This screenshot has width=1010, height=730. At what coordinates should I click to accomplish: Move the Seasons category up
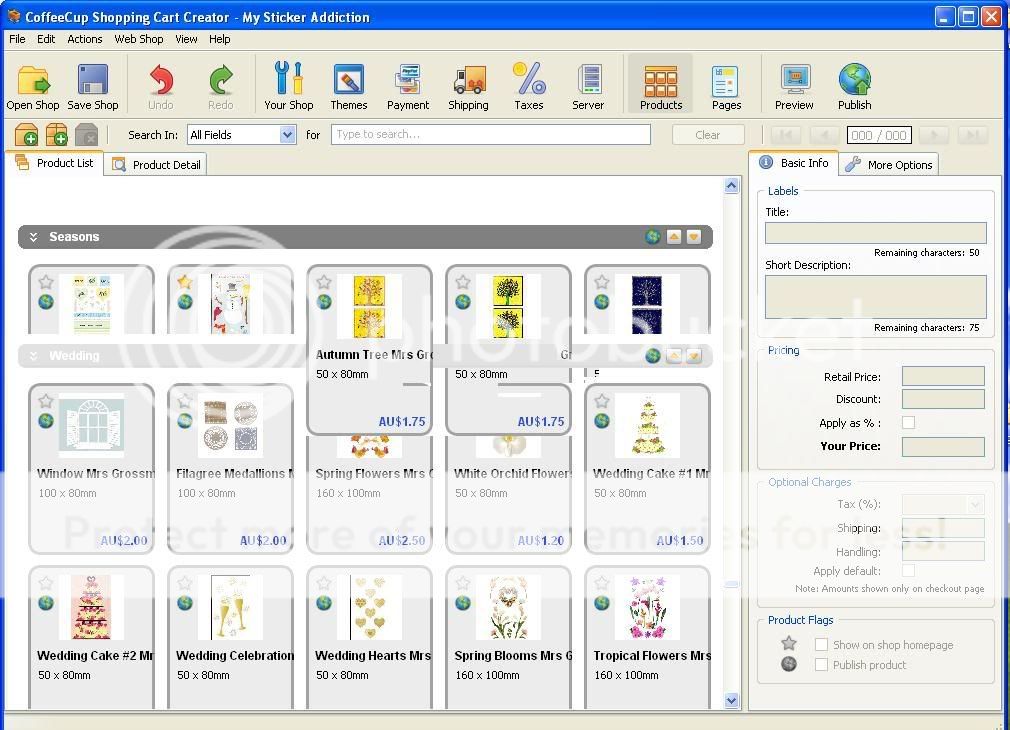pos(674,237)
